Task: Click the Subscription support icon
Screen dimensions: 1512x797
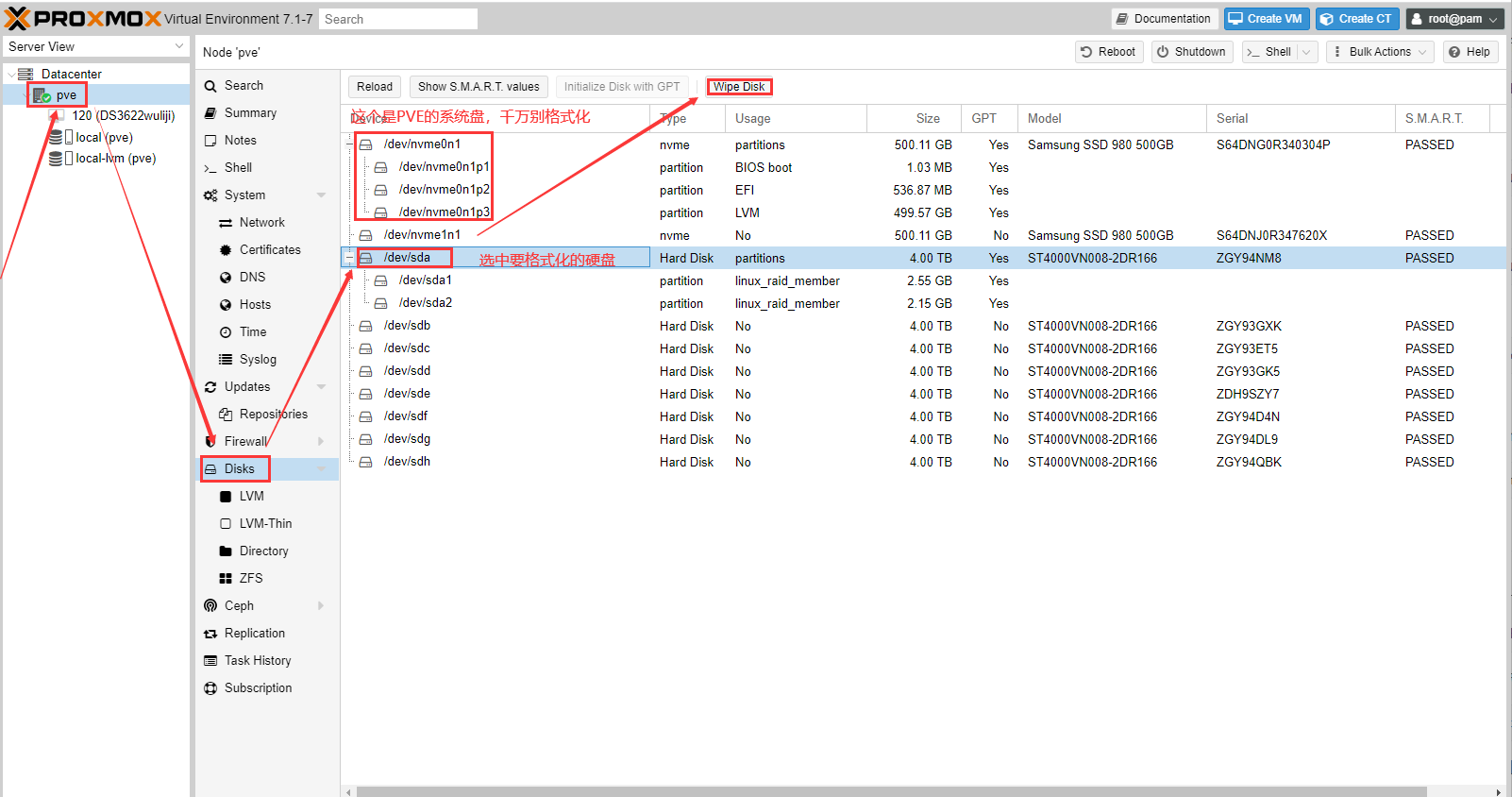Action: pyautogui.click(x=210, y=688)
